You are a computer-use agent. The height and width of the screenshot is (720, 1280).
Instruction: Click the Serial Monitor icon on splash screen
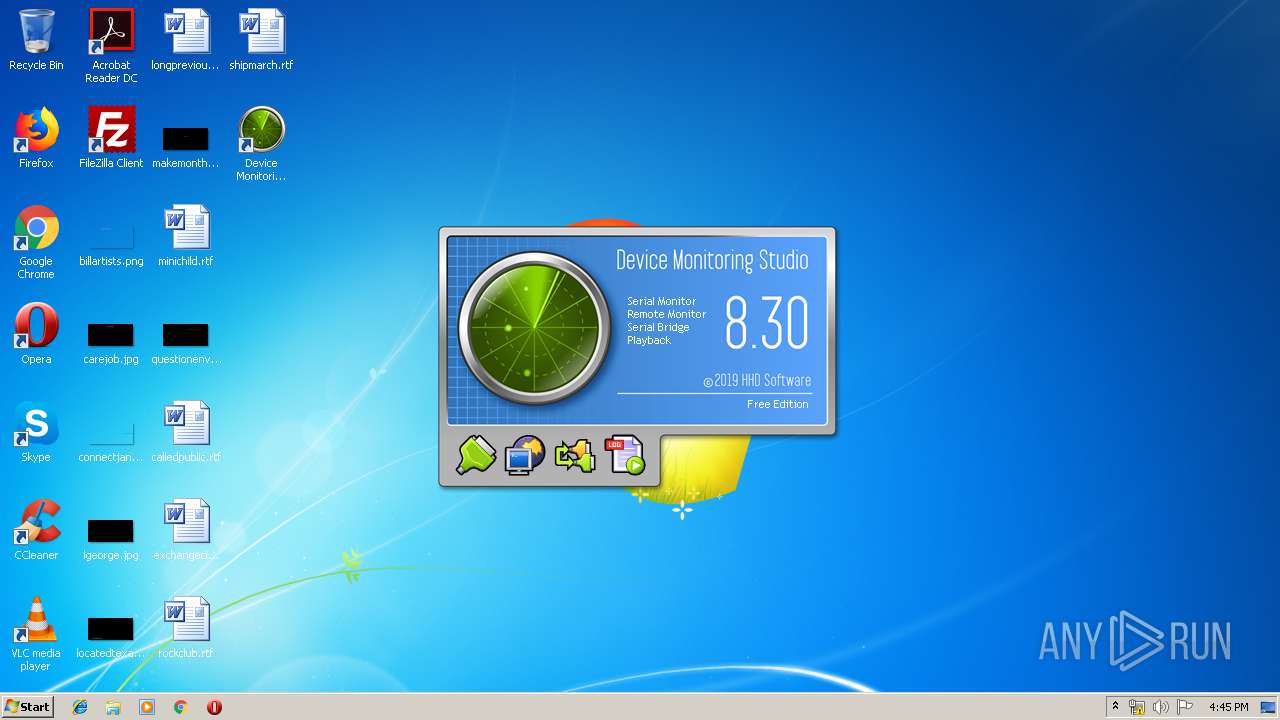[x=477, y=455]
